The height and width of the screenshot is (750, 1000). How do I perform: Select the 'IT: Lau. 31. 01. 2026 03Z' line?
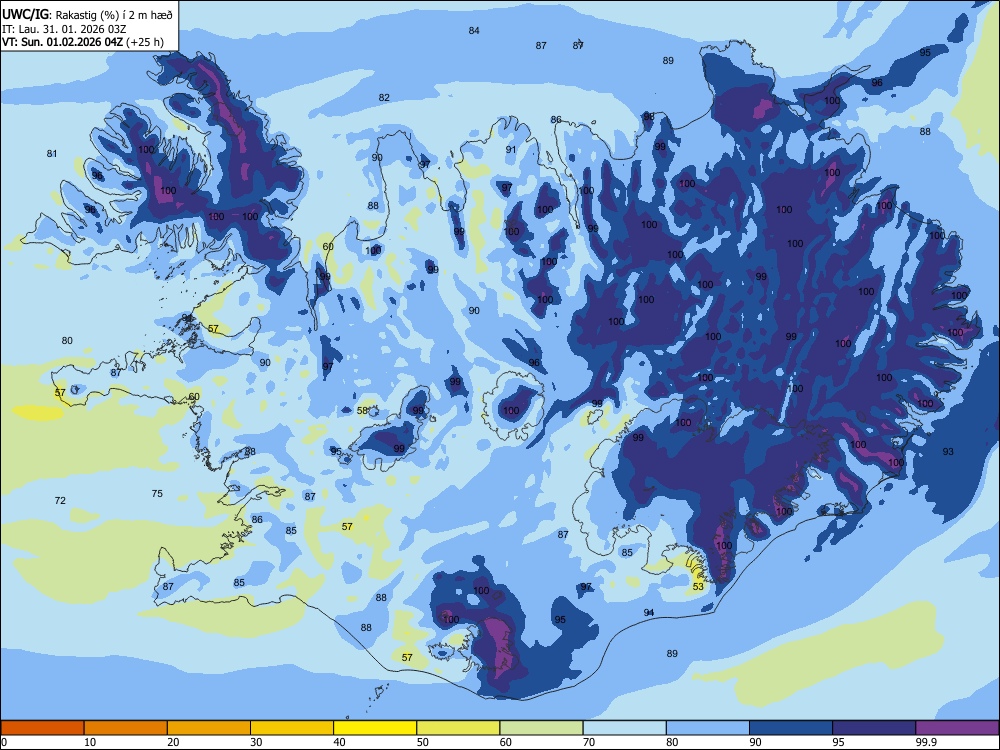pos(62,29)
